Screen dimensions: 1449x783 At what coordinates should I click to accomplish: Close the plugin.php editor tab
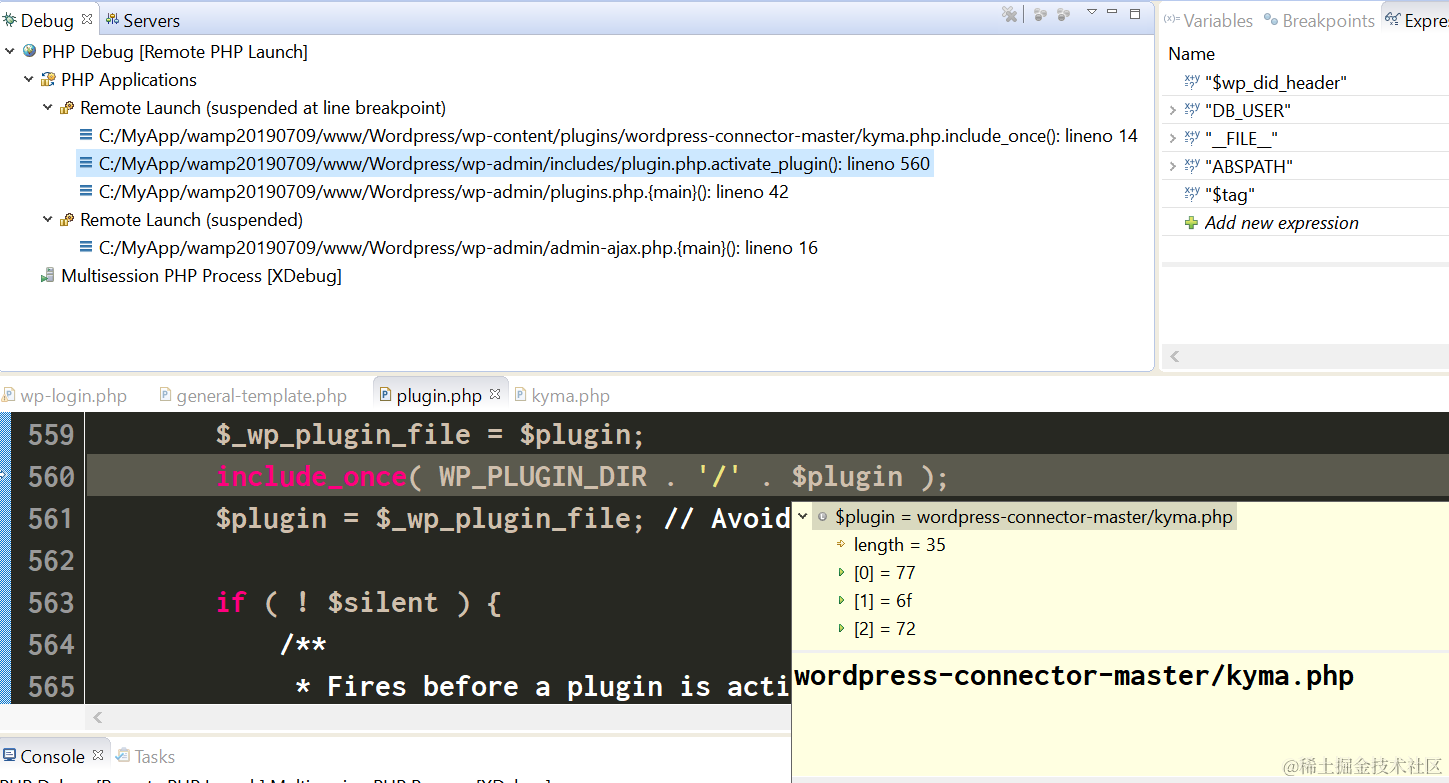click(493, 395)
